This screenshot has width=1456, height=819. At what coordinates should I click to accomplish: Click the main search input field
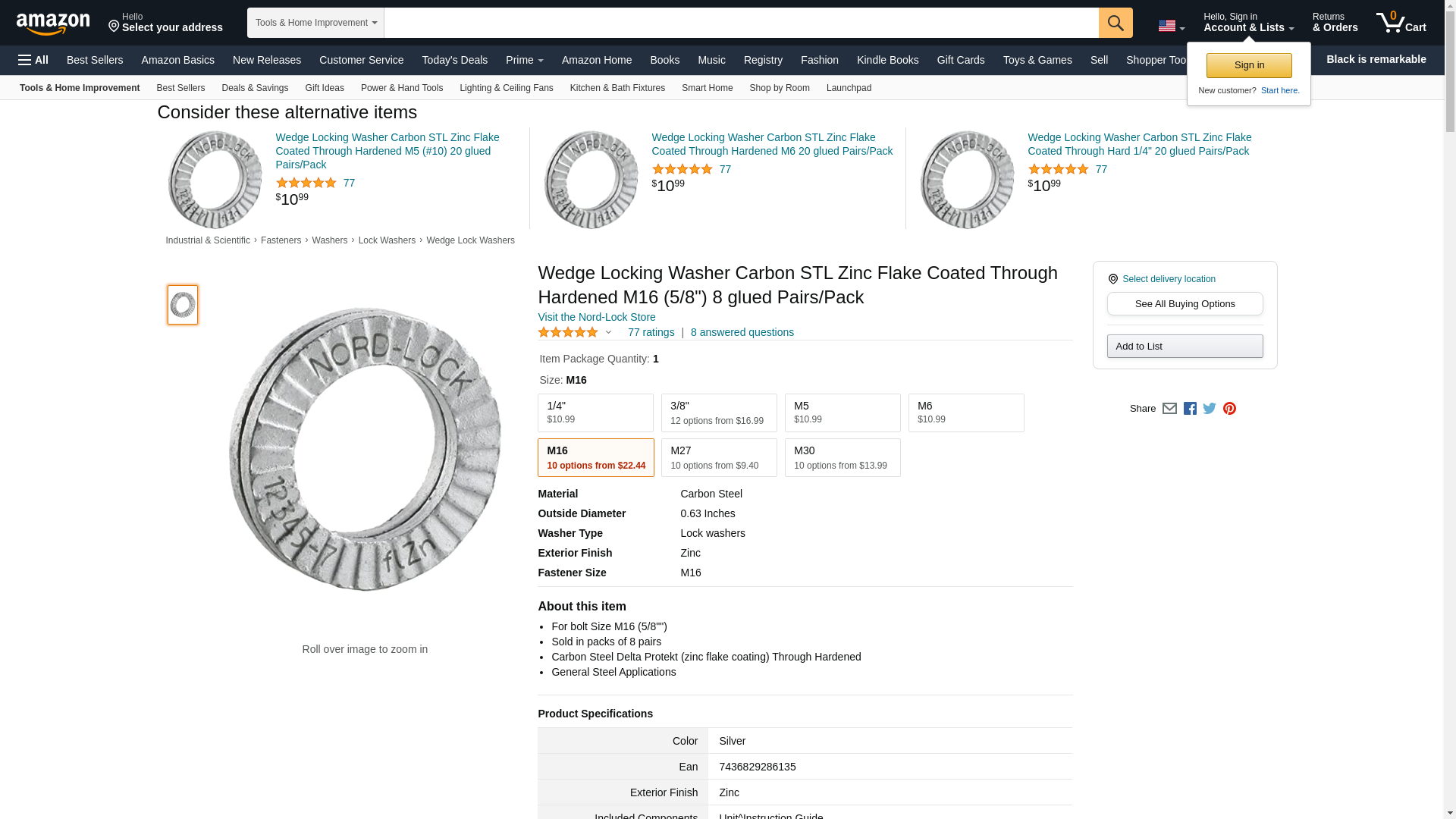tap(740, 23)
